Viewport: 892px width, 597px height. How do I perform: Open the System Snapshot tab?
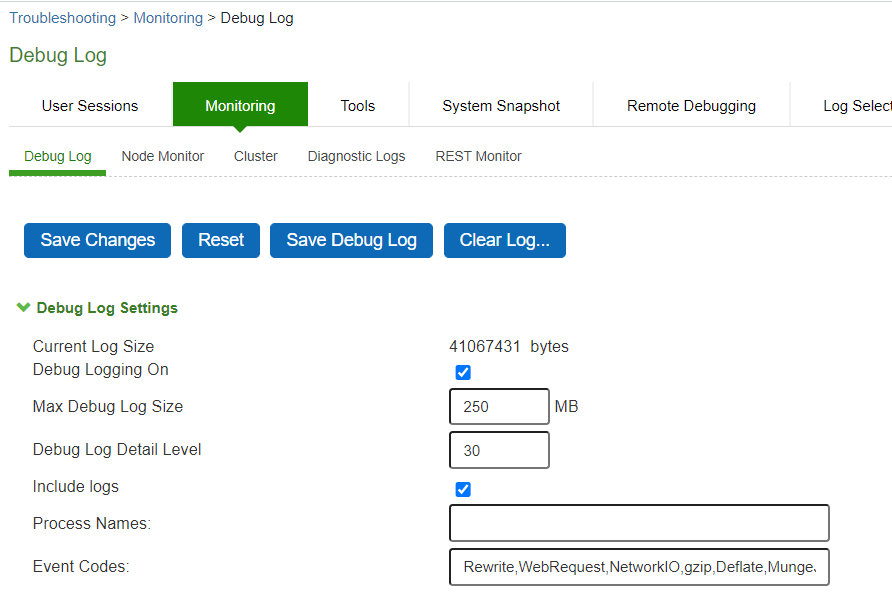(500, 104)
